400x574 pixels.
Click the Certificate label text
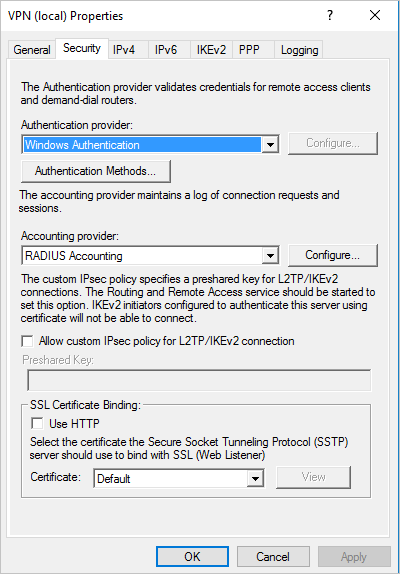tap(56, 477)
